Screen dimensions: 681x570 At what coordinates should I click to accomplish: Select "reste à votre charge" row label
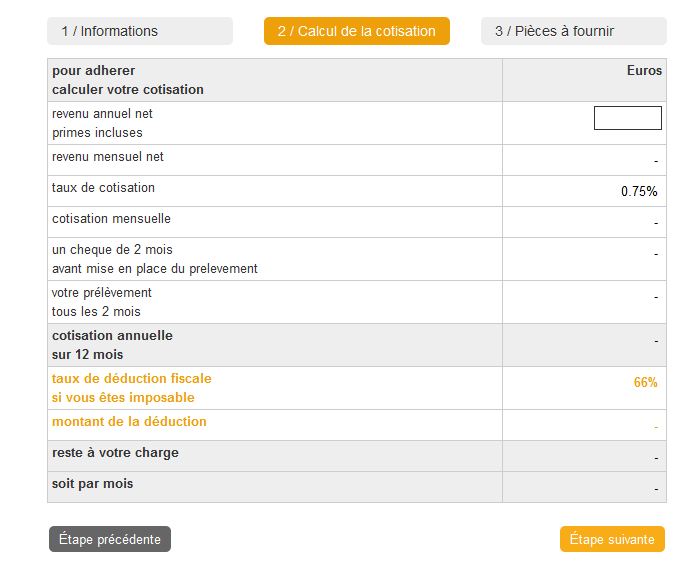coord(115,453)
